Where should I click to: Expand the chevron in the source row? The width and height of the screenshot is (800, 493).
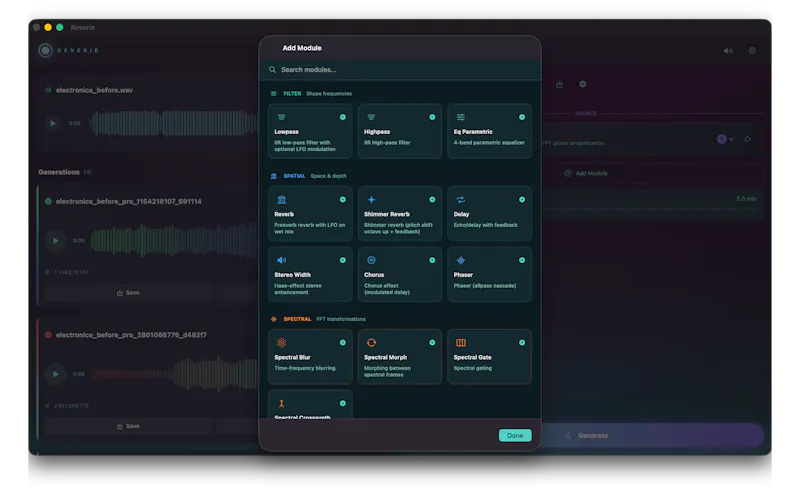pyautogui.click(x=732, y=139)
